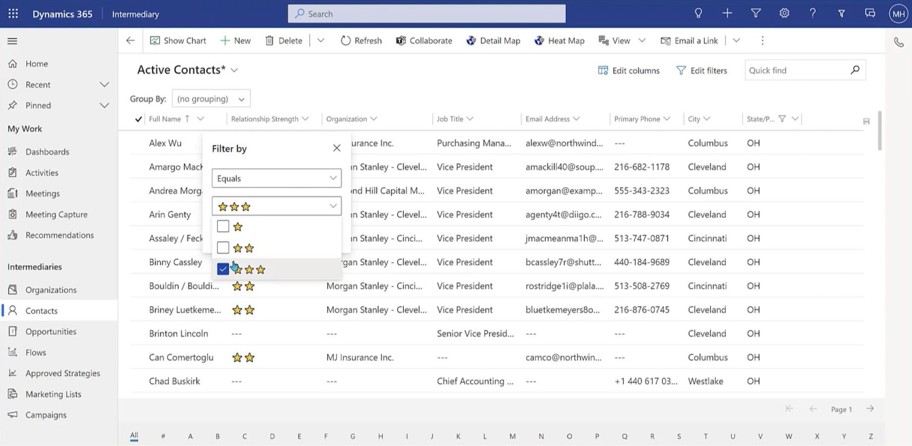Screen dimensions: 912x446
Task: Open Meeting Capture in sidebar
Action: tap(56, 215)
